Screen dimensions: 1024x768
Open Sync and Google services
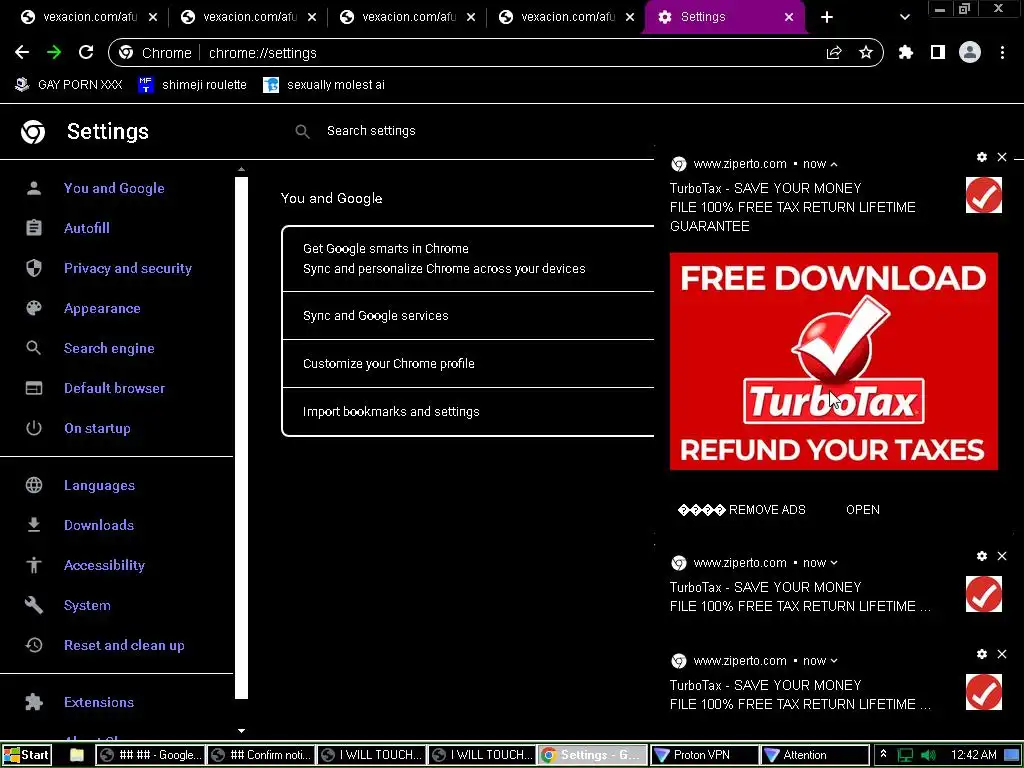coord(468,315)
